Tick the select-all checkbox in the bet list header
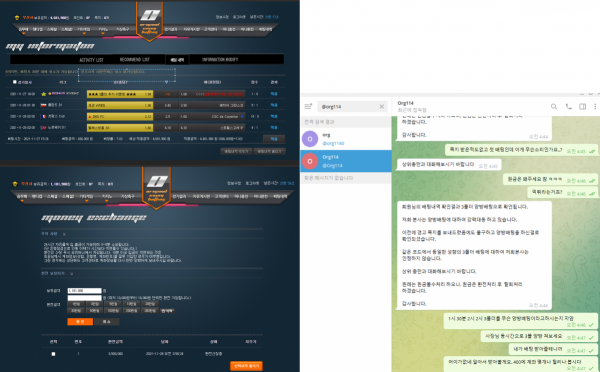 [x=15, y=82]
